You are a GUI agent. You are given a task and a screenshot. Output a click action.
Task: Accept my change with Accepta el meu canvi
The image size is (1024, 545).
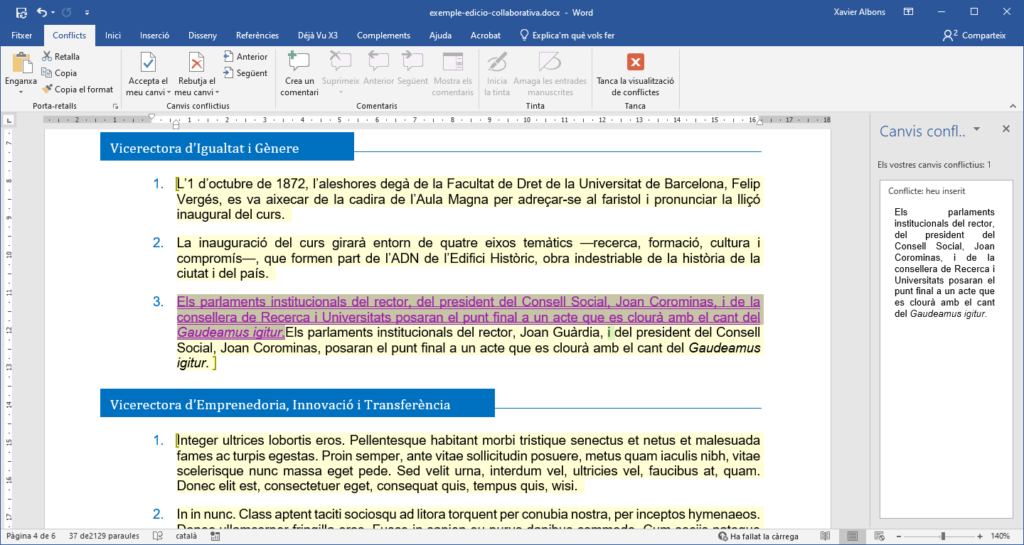[147, 65]
